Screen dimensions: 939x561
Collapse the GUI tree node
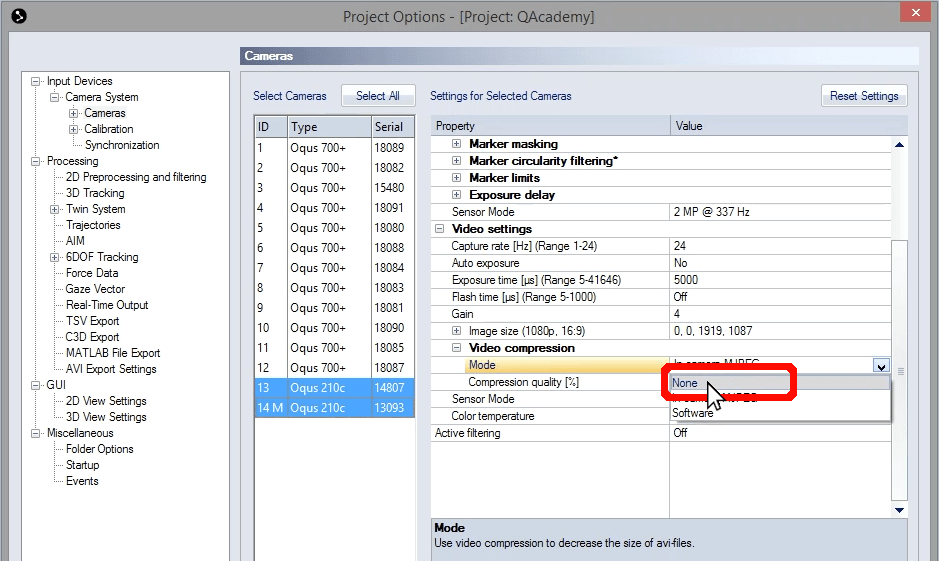coord(36,385)
